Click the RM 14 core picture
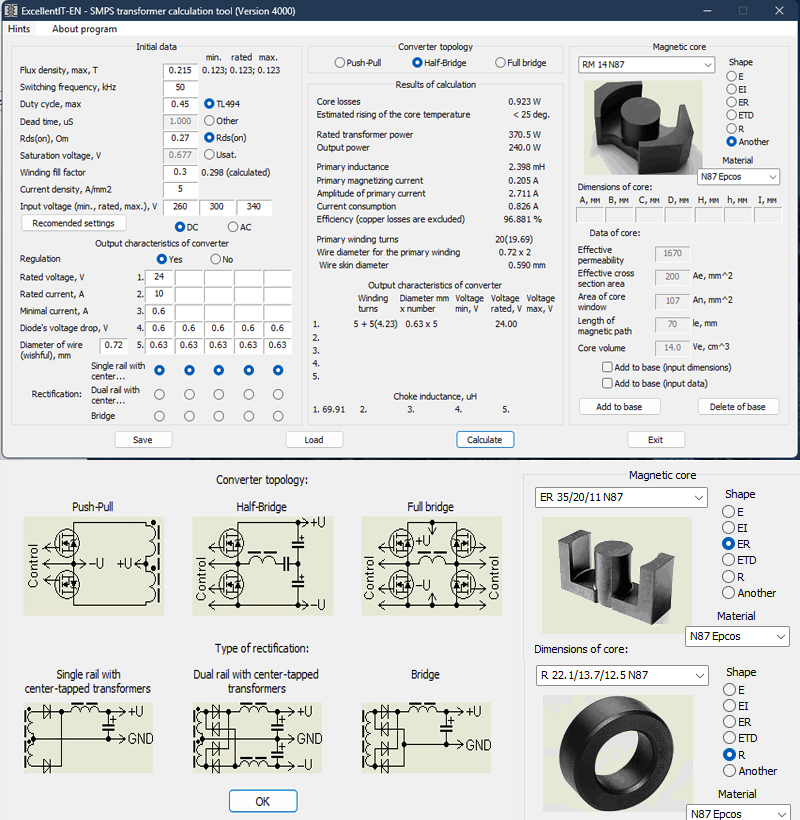Screen dimensions: 800x820 (649, 116)
